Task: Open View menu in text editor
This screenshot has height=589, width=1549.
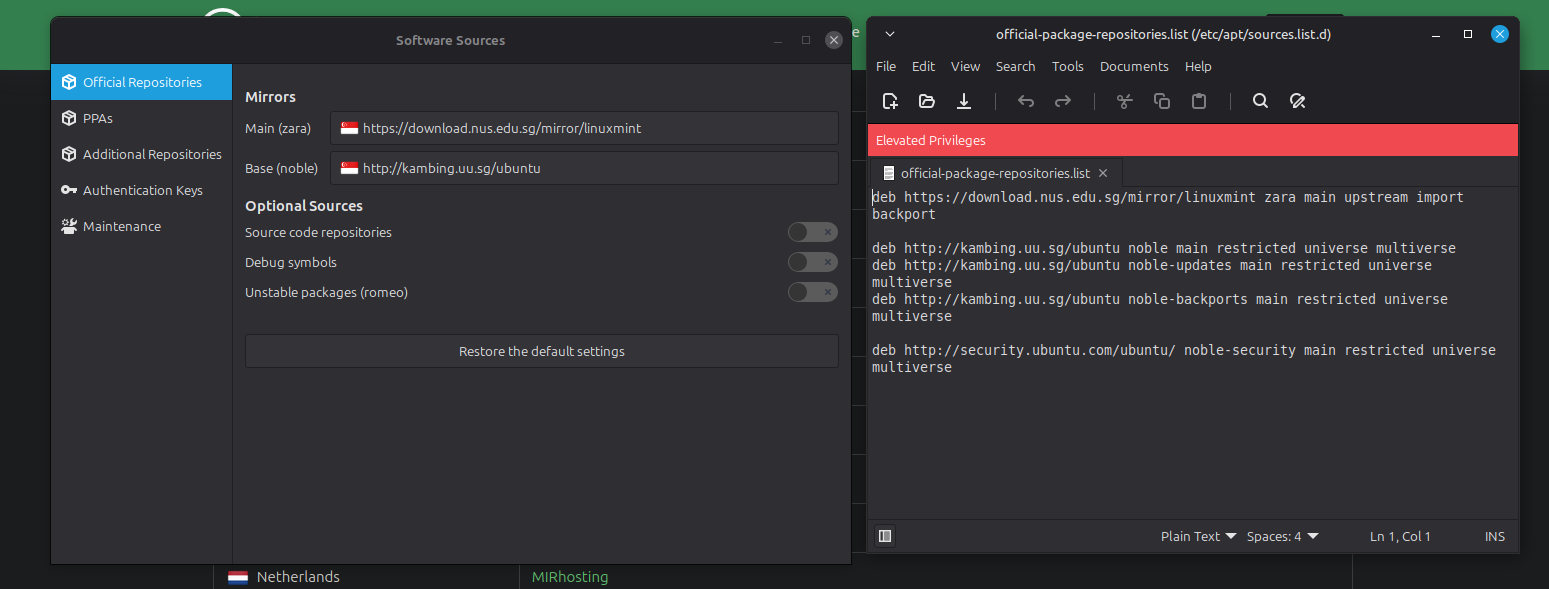Action: tap(965, 66)
